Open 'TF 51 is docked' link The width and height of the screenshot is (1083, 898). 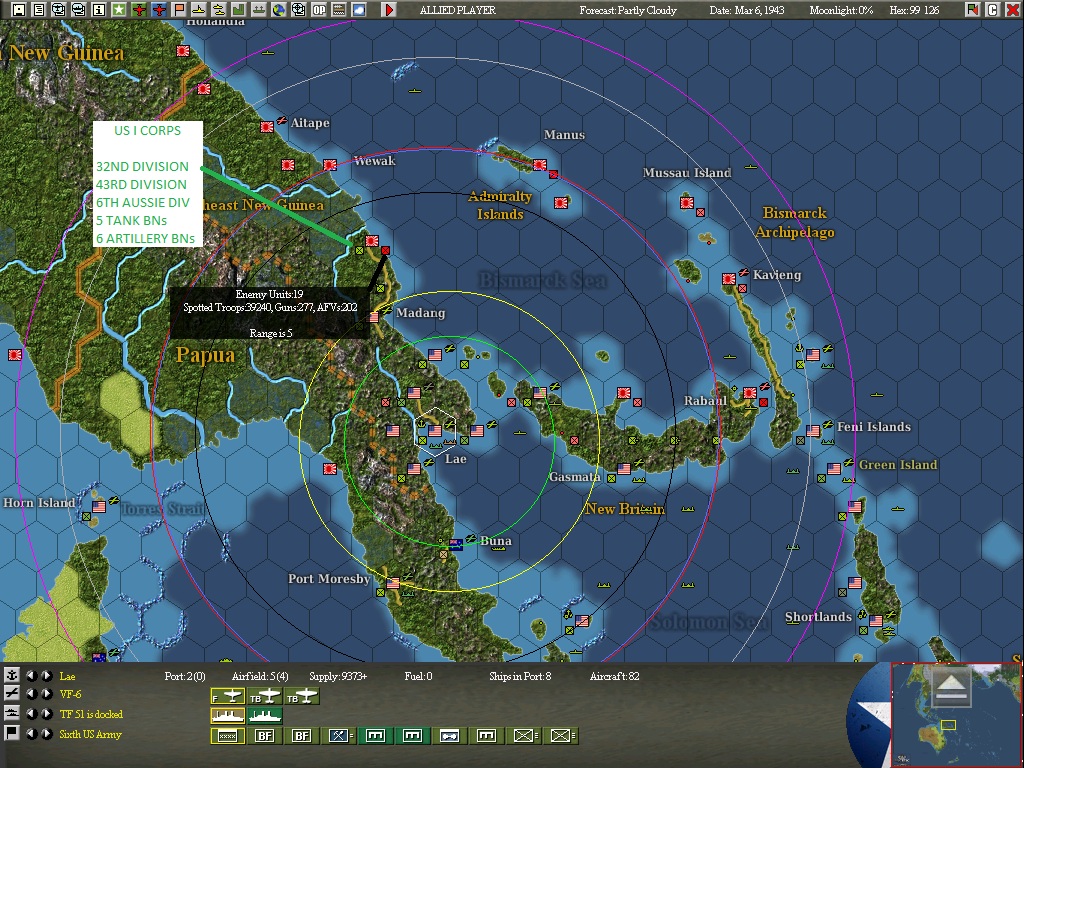coord(91,714)
